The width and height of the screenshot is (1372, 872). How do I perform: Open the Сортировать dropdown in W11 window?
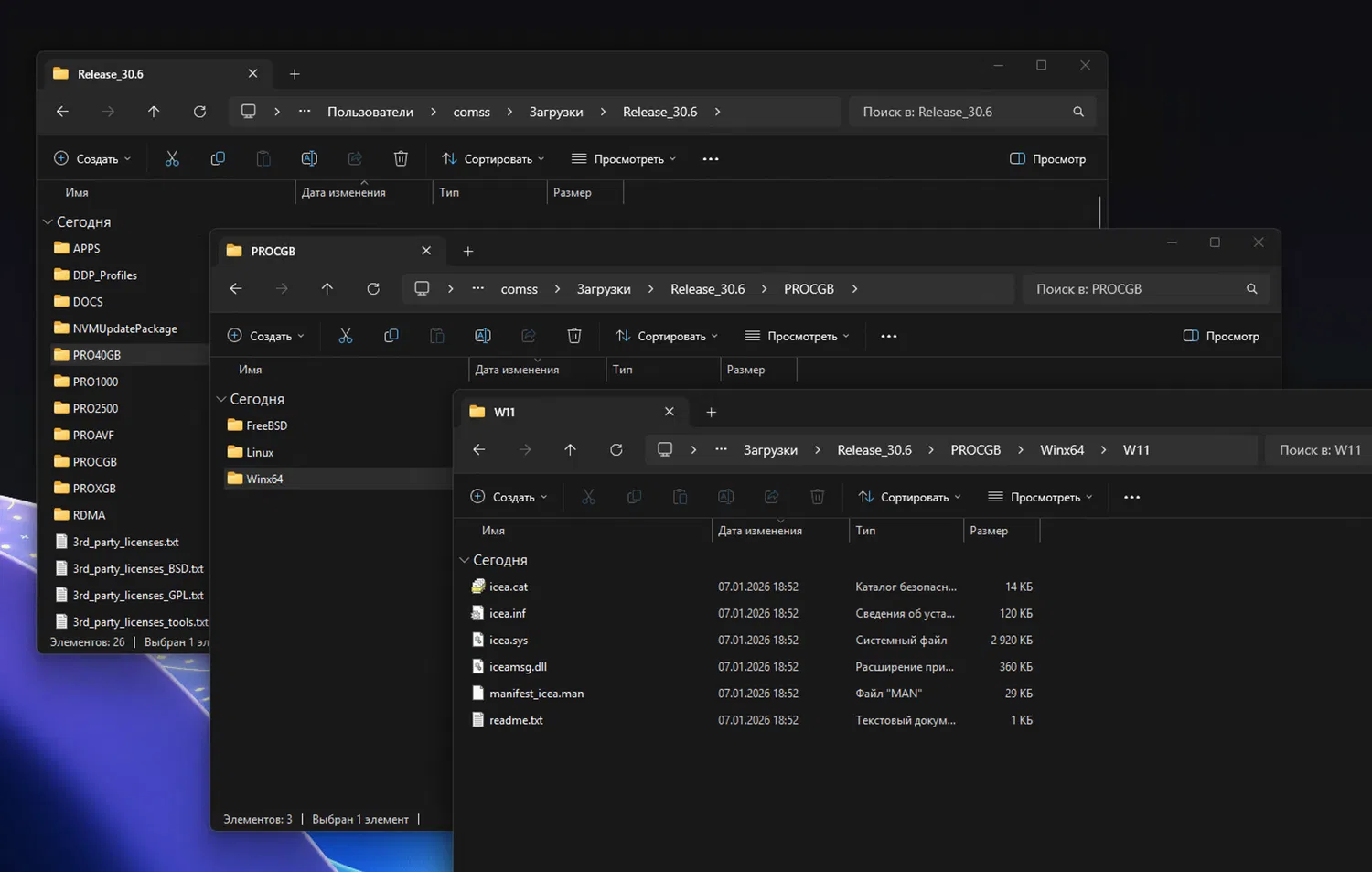[x=909, y=498]
